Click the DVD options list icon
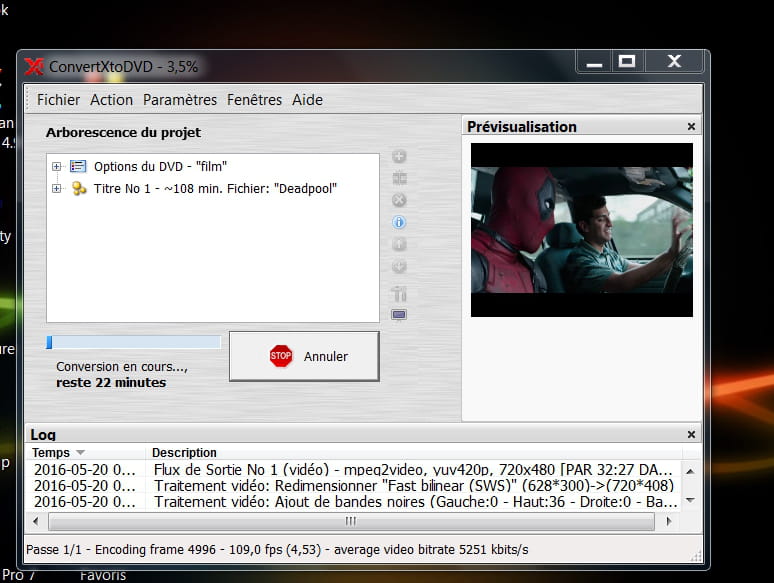Viewport: 774px width, 583px height. point(78,166)
